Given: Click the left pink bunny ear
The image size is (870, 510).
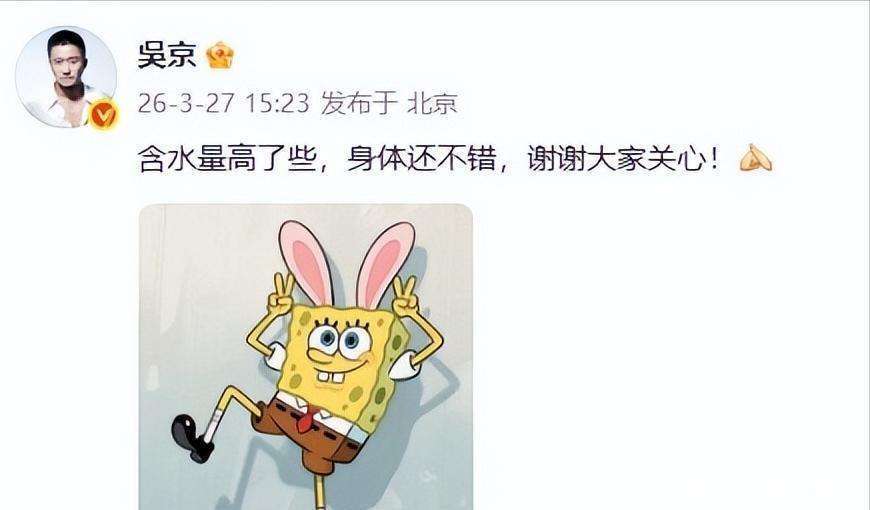Looking at the screenshot, I should click(x=306, y=261).
